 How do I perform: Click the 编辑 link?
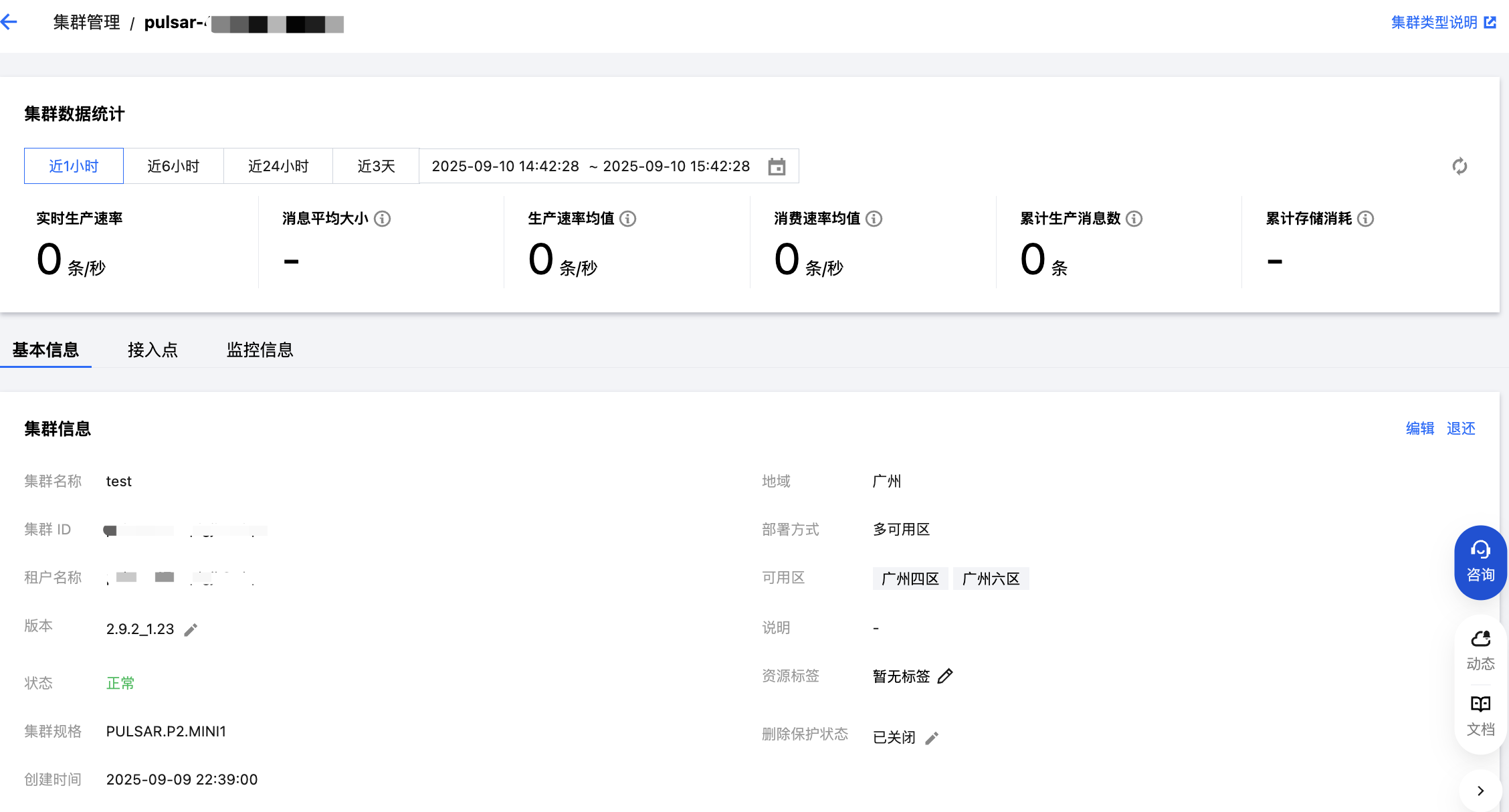1419,428
